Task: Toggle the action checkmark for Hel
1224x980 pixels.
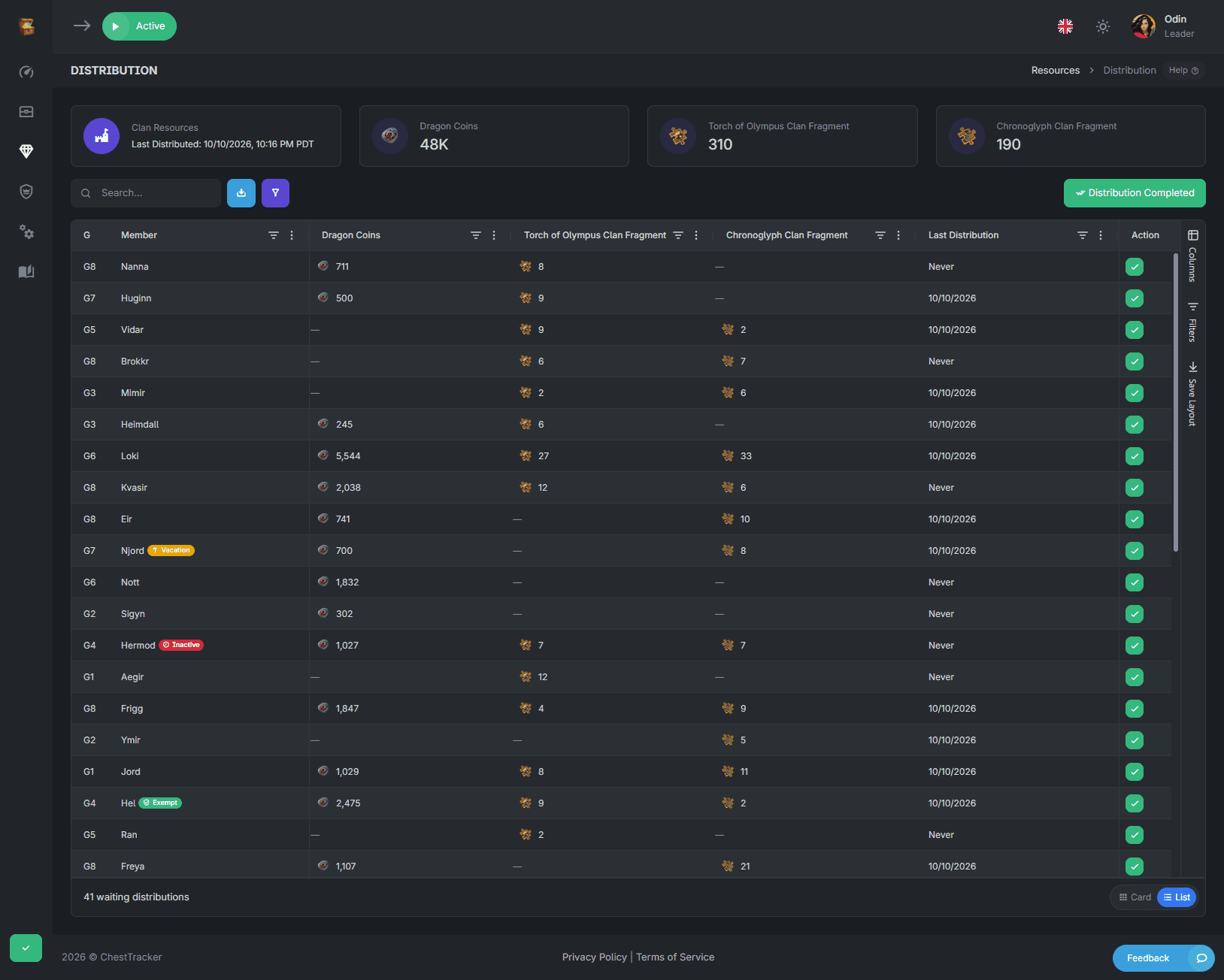Action: click(1135, 803)
